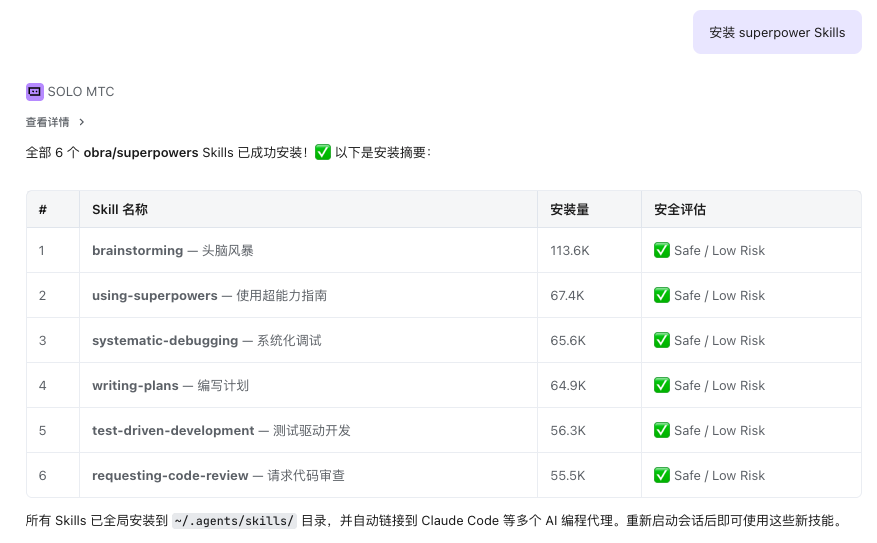Click the green check in writing-plans row

click(x=662, y=385)
